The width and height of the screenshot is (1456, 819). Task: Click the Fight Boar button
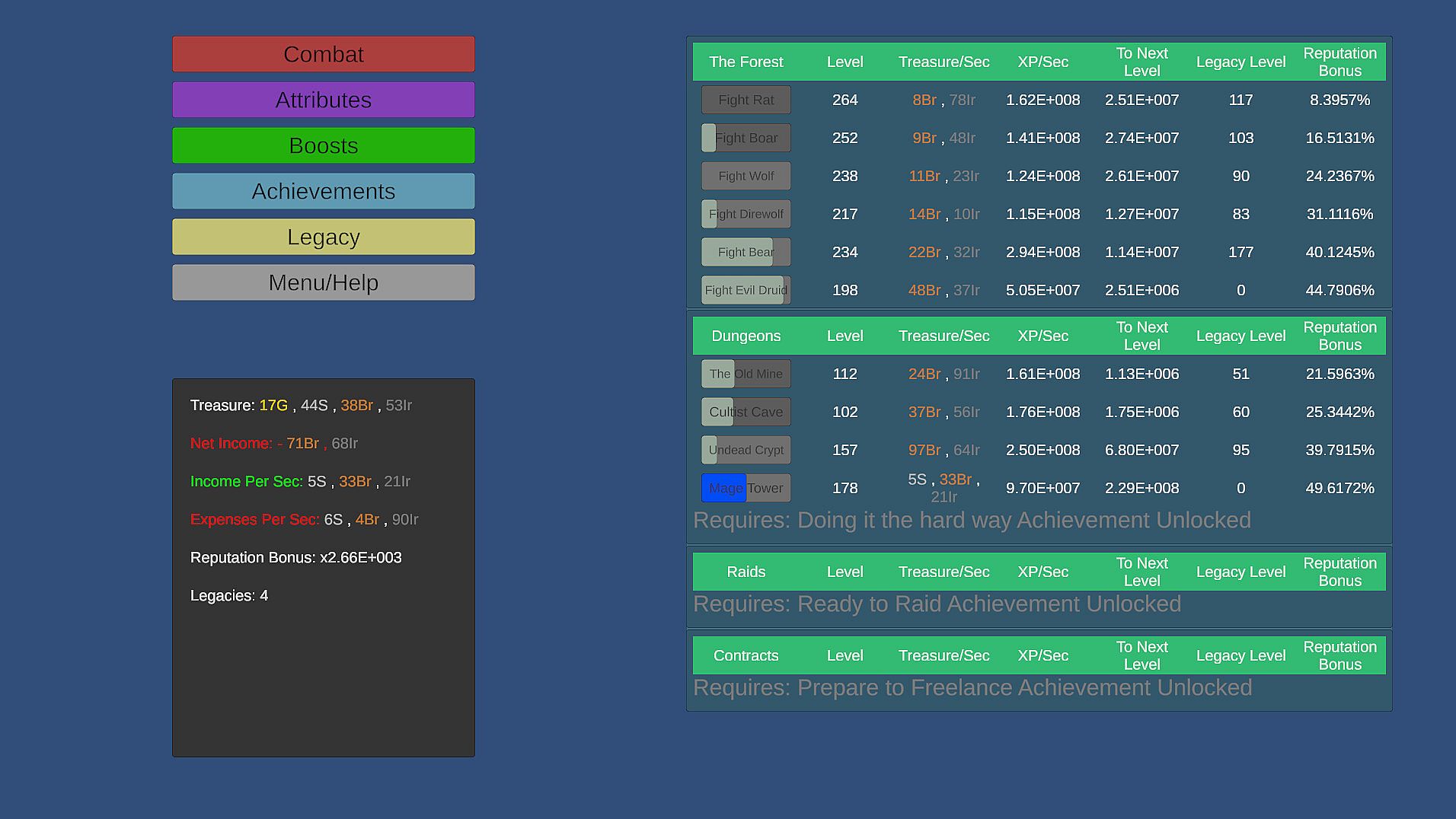(746, 138)
